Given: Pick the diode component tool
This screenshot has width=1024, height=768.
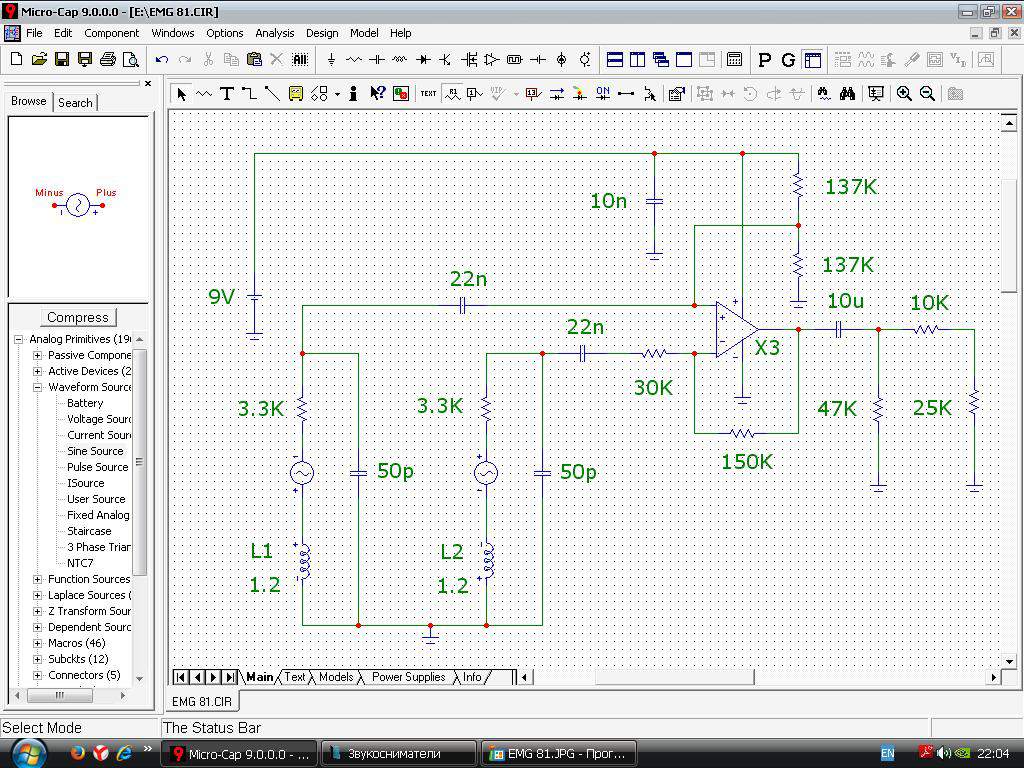Looking at the screenshot, I should [423, 60].
